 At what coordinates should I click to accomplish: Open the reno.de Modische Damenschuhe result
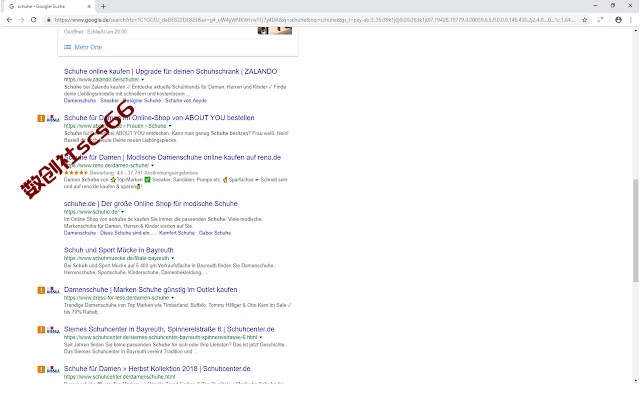click(172, 157)
